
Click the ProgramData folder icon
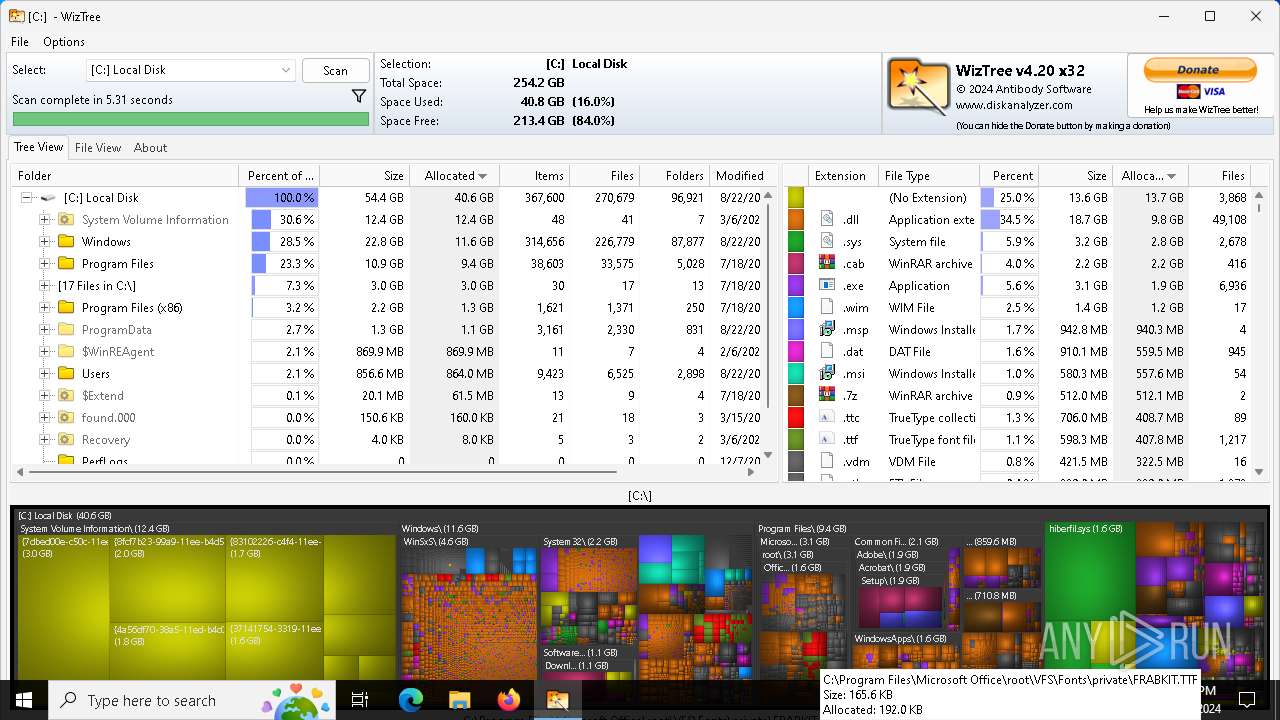(66, 329)
